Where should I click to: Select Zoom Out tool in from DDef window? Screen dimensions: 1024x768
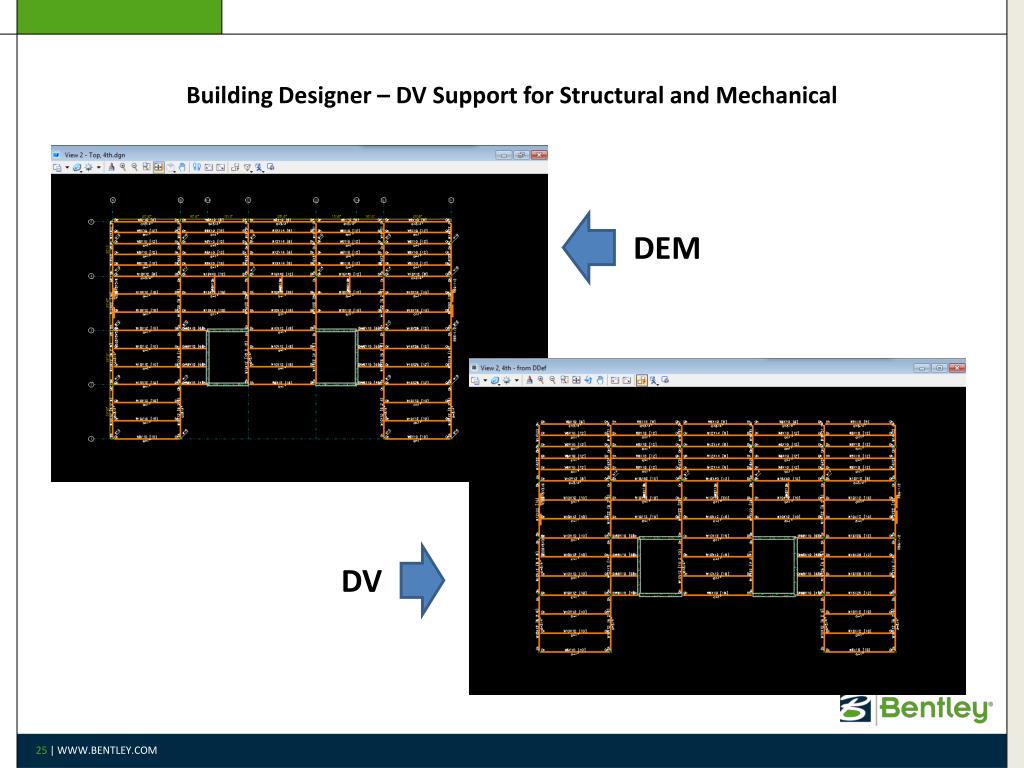click(x=552, y=380)
